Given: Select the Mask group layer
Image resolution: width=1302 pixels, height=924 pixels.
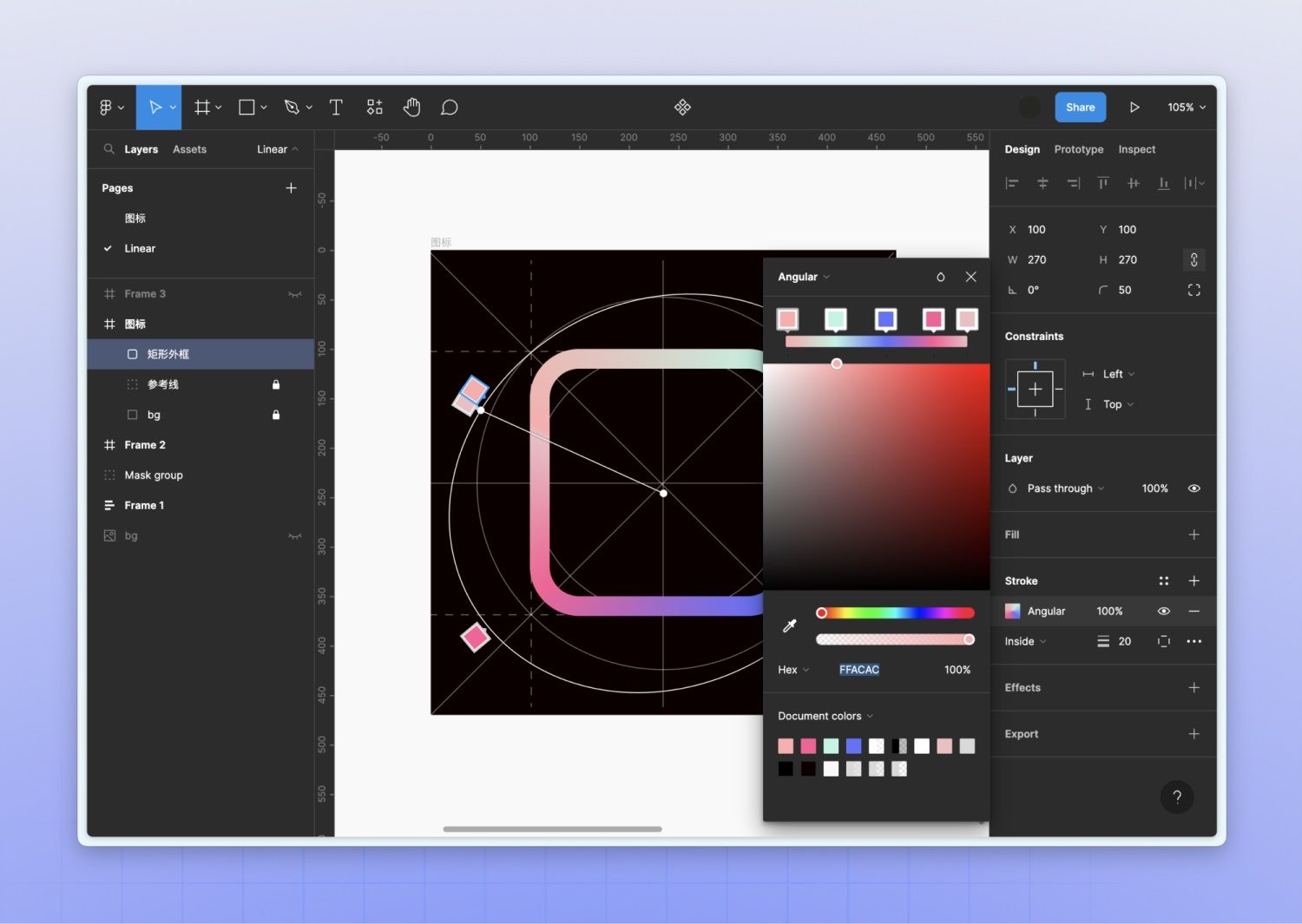Looking at the screenshot, I should click(x=201, y=475).
